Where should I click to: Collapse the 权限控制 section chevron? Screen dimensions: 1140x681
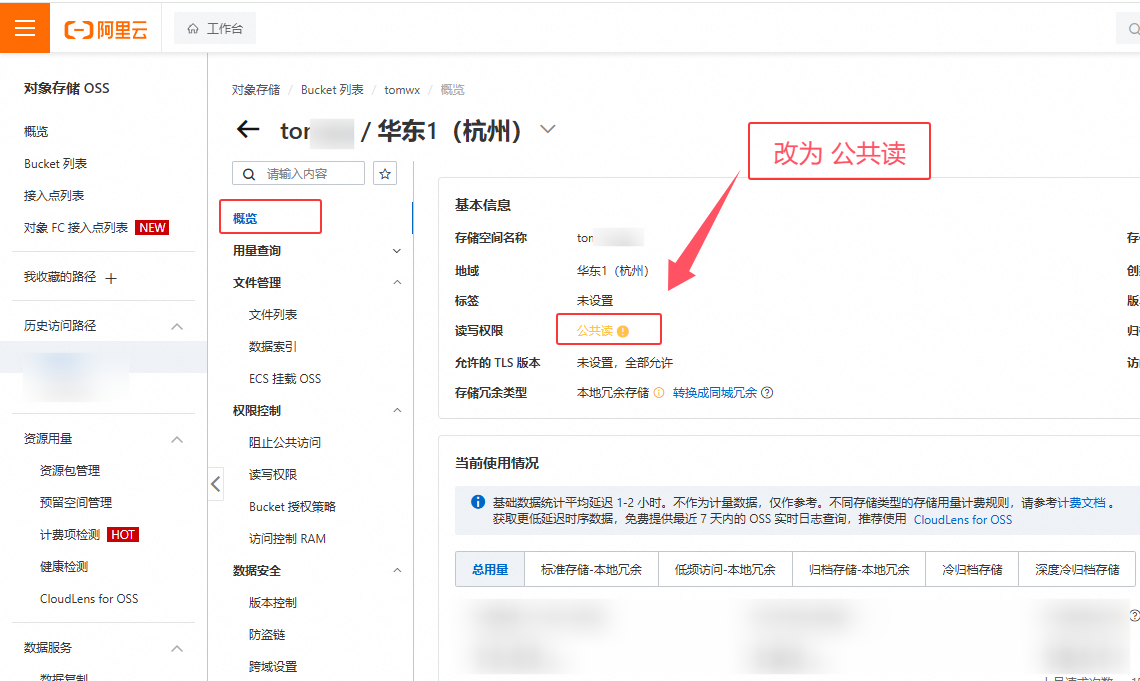397,411
